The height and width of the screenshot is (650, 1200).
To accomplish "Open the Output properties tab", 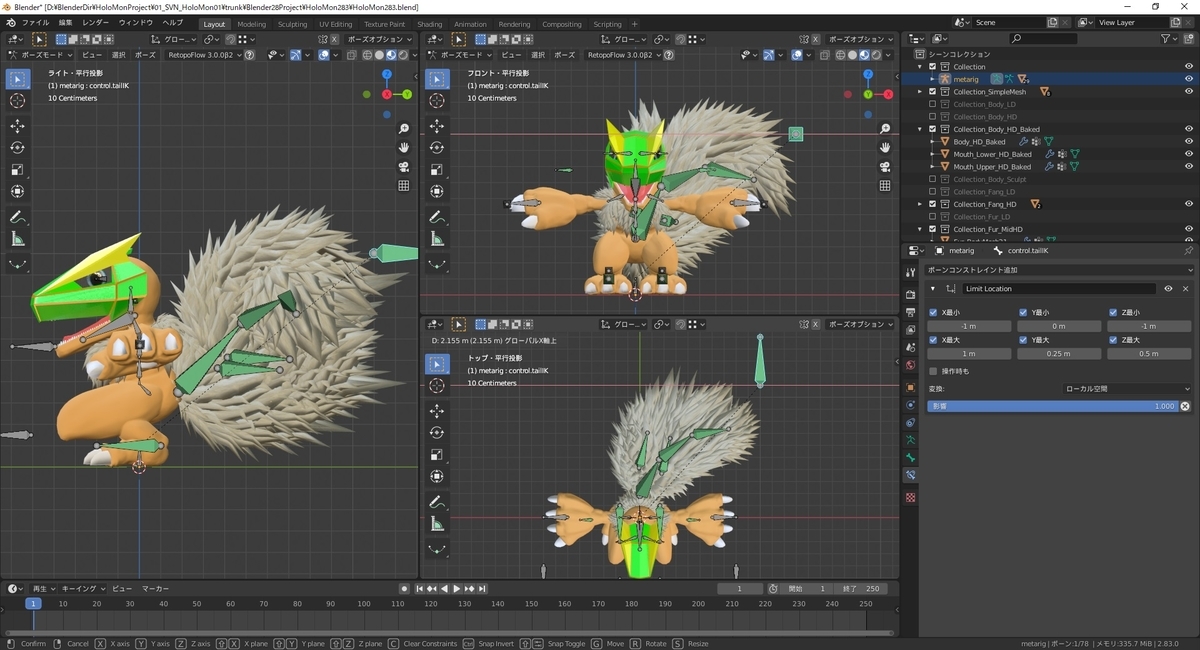I will click(x=910, y=312).
